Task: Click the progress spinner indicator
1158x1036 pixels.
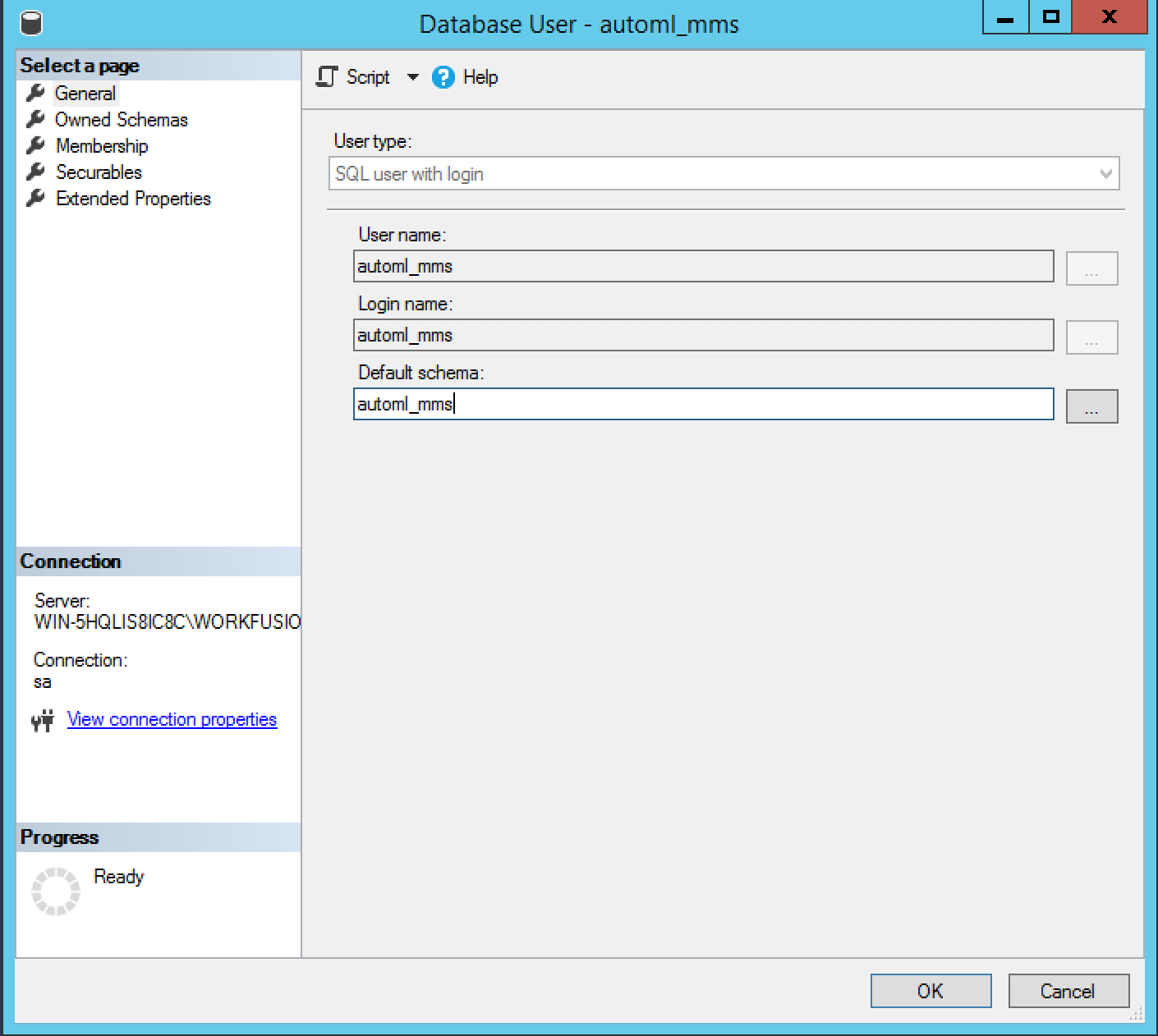Action: tap(56, 892)
